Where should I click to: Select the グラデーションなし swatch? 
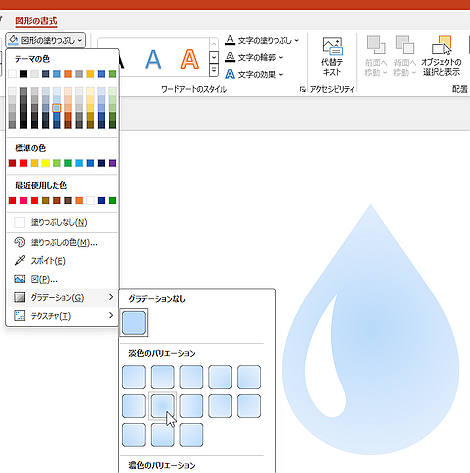[134, 323]
